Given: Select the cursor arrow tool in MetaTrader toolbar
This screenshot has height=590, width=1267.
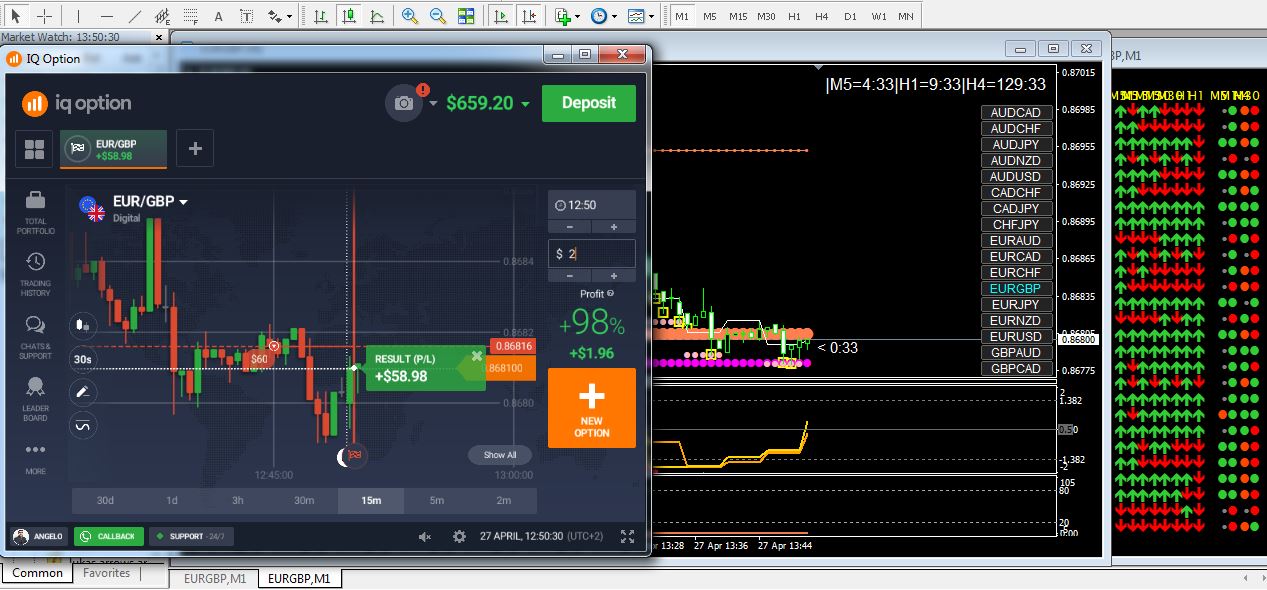Looking at the screenshot, I should pos(15,16).
